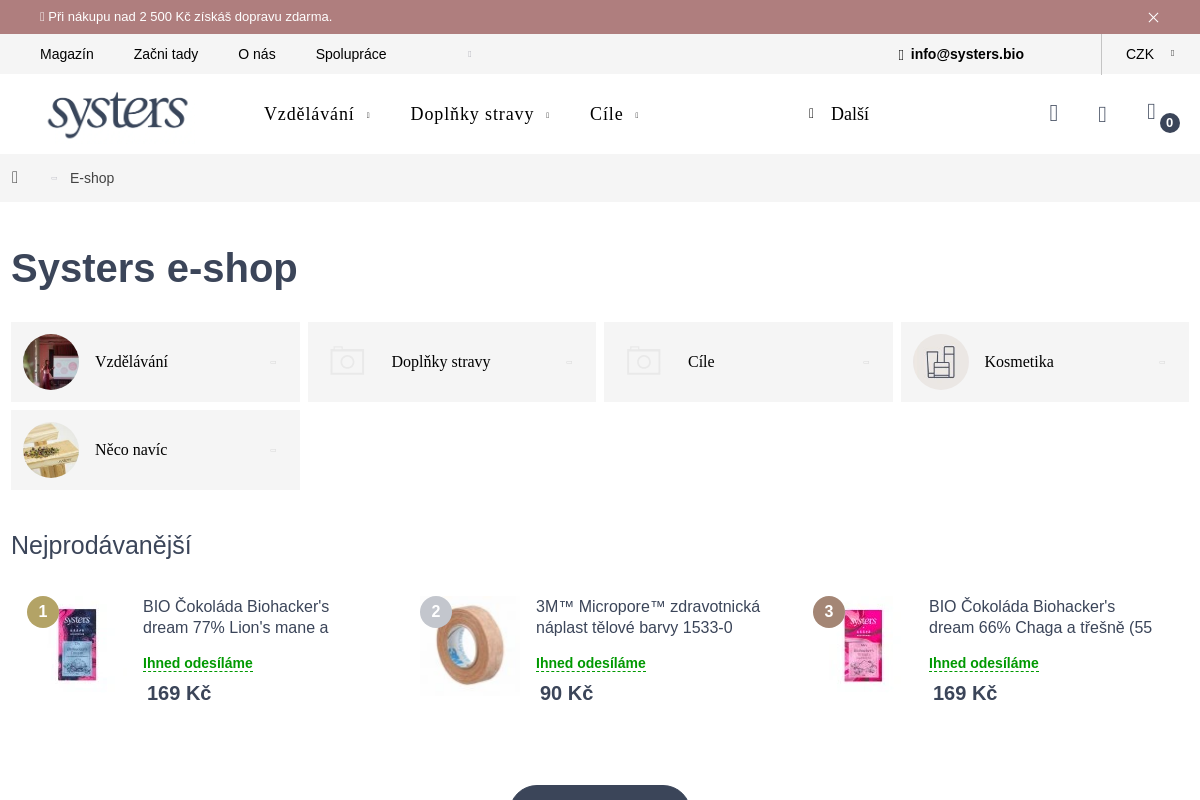Click the Nejprodávanější heading

(x=101, y=545)
